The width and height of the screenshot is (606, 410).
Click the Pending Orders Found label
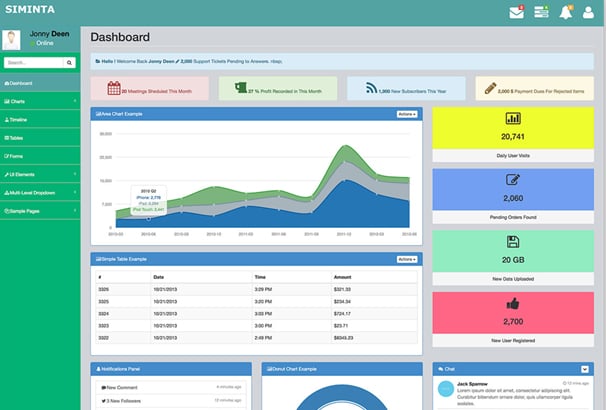(513, 217)
